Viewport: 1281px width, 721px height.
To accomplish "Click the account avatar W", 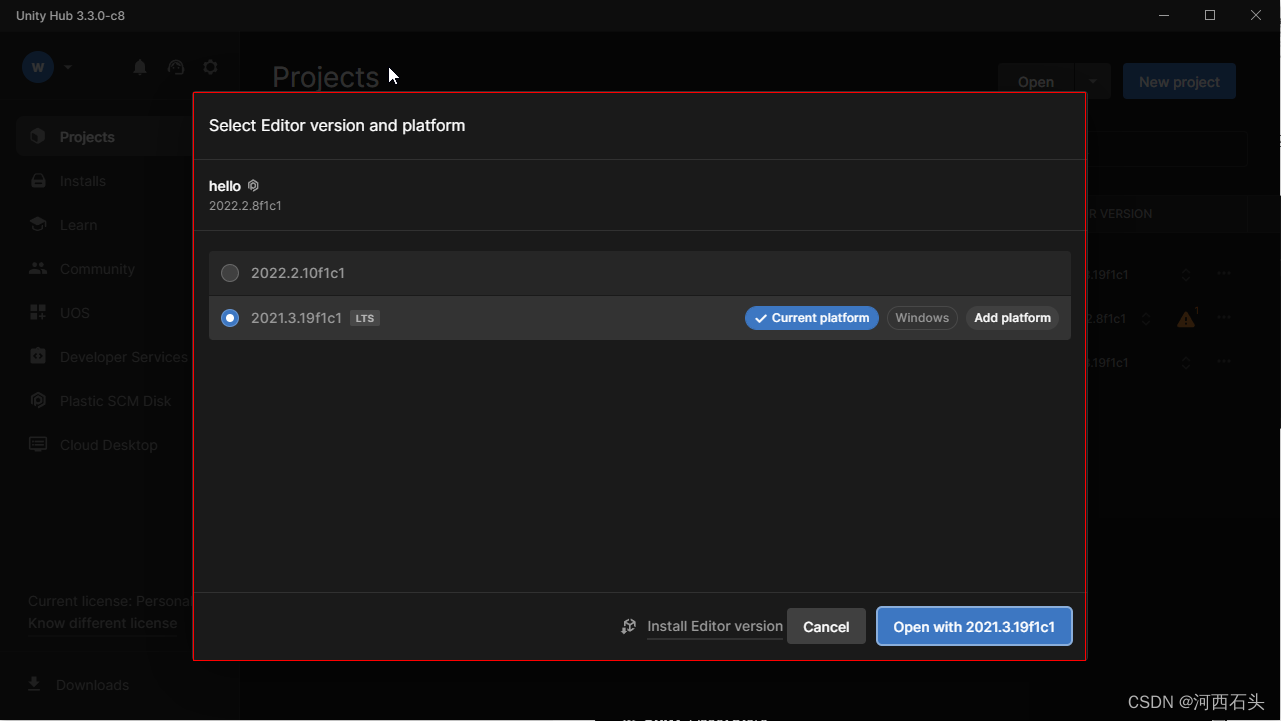I will (38, 67).
